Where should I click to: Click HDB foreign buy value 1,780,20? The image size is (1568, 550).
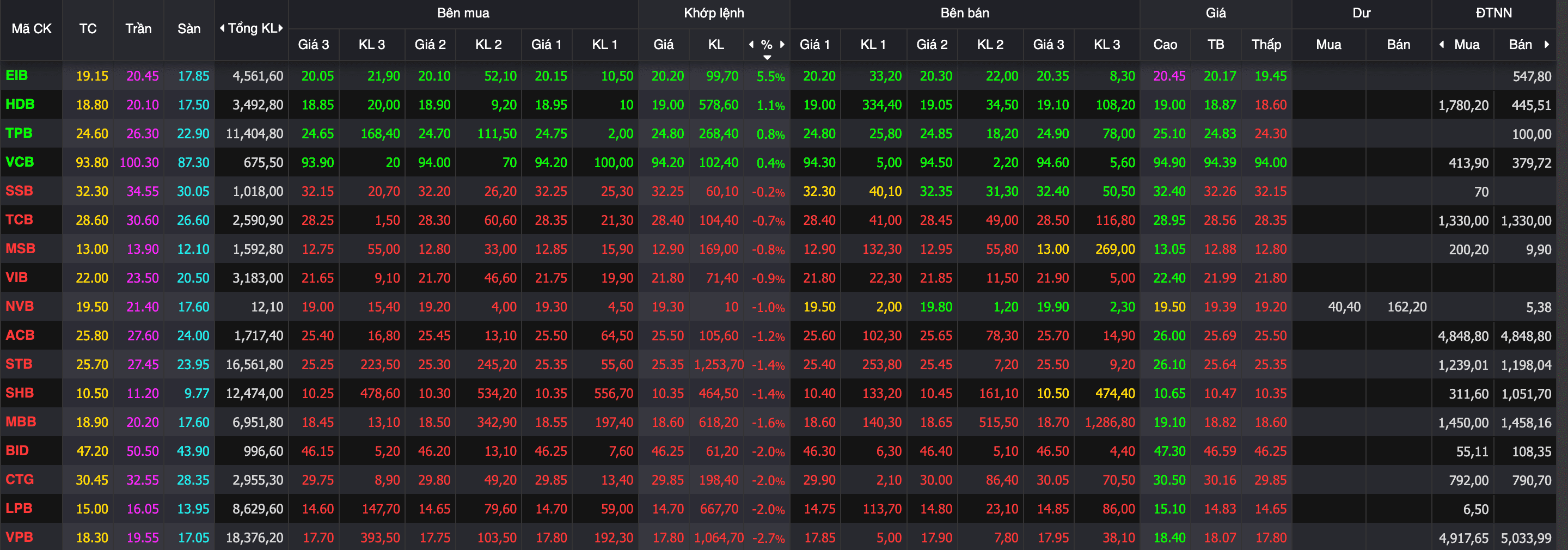click(1463, 105)
